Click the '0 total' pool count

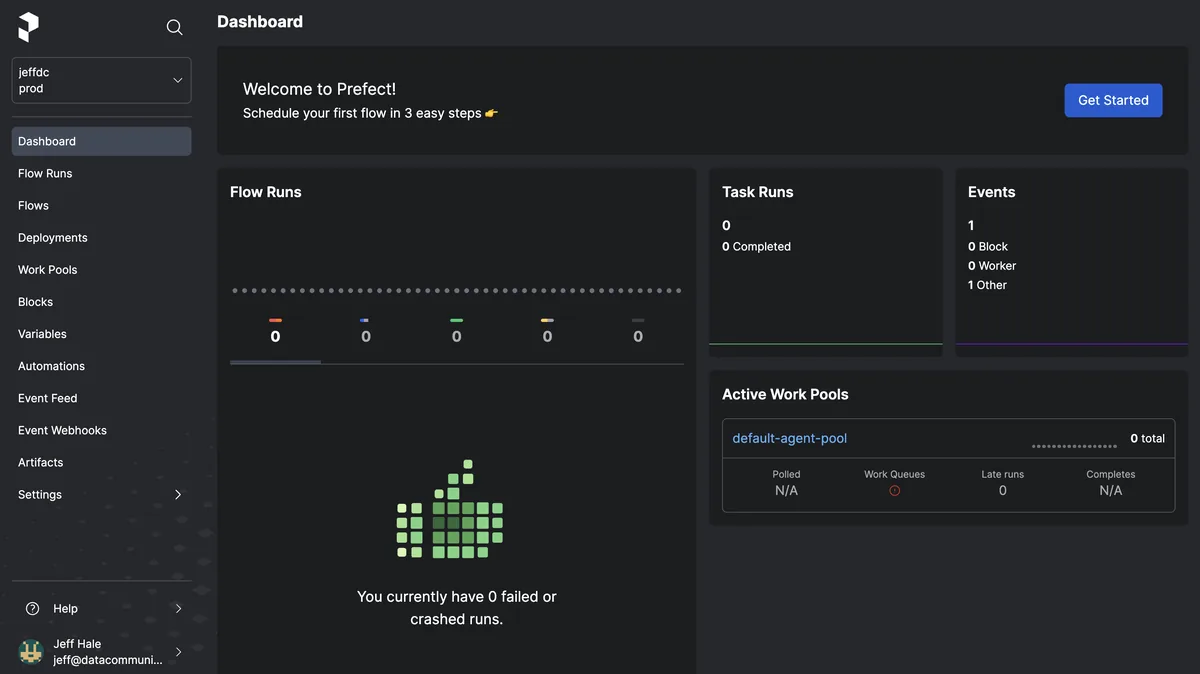point(1148,438)
